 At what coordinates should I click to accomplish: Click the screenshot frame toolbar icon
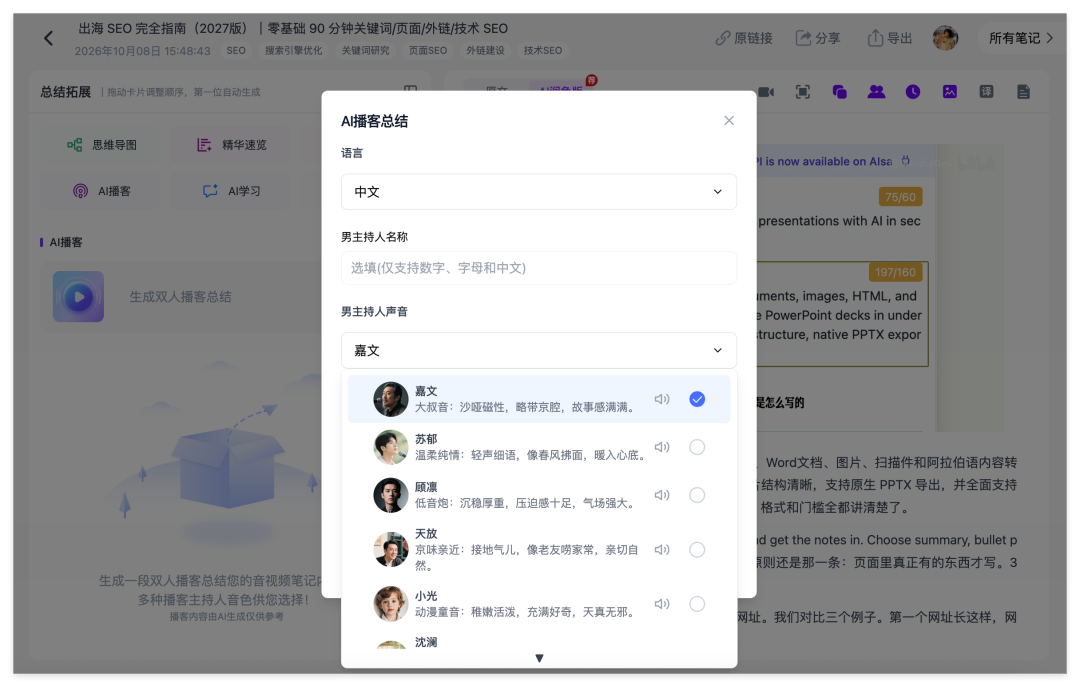(802, 92)
